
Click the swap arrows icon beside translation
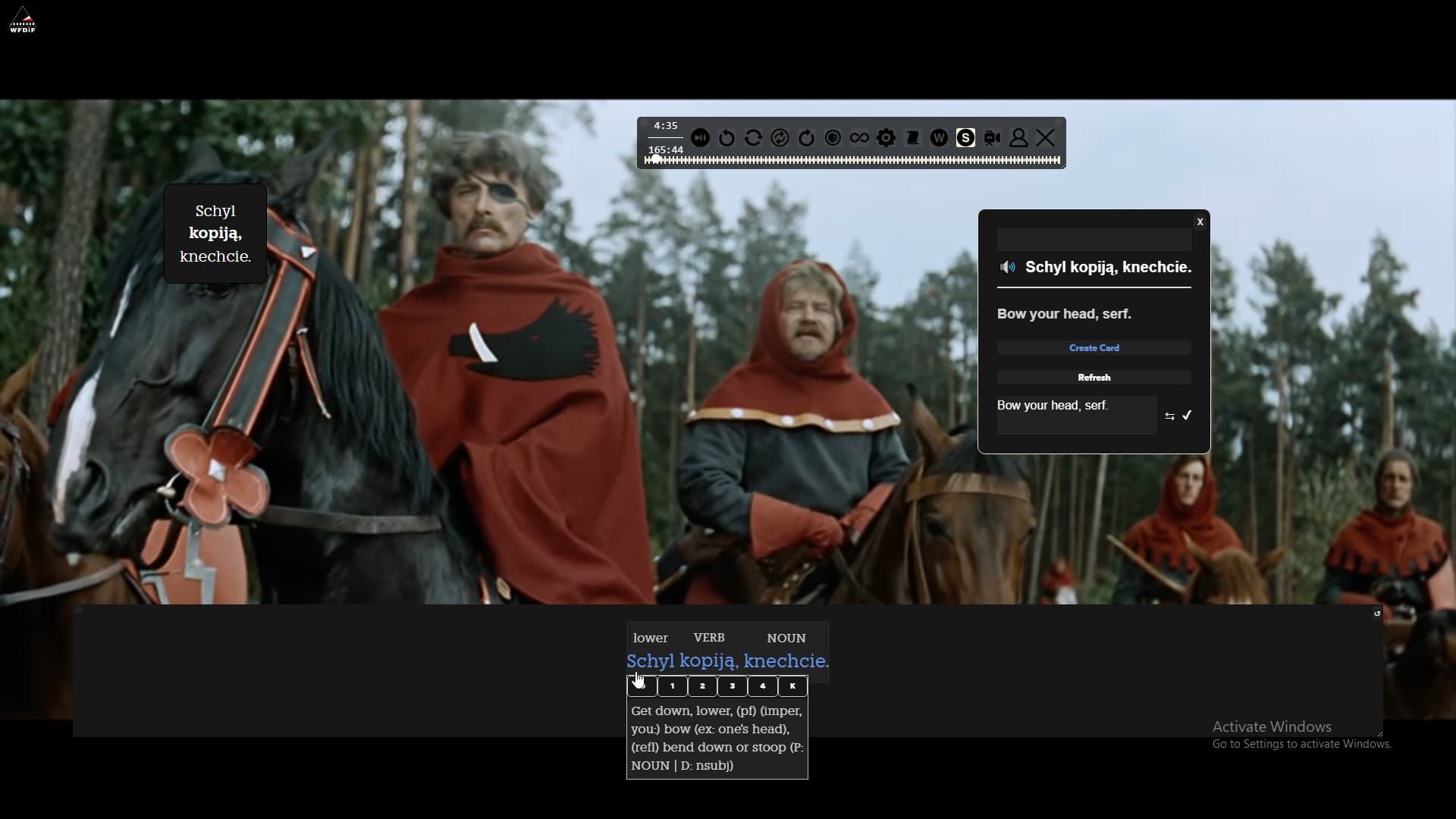[1169, 416]
